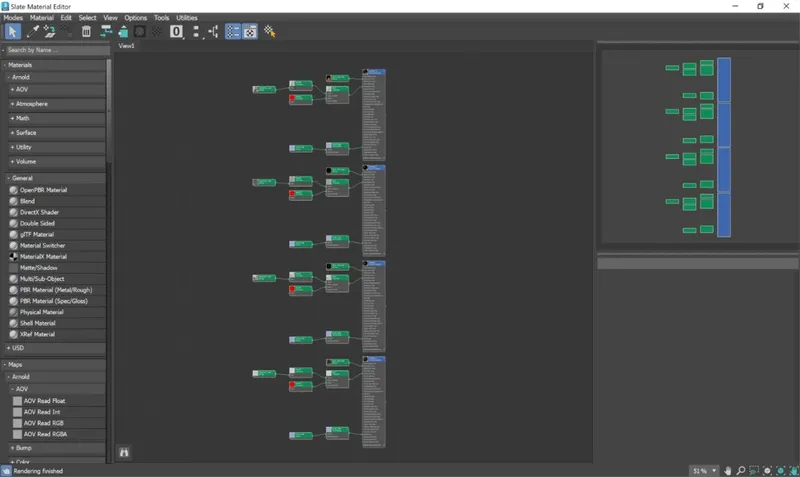Open the Material menu
This screenshot has width=800, height=477.
pos(41,17)
